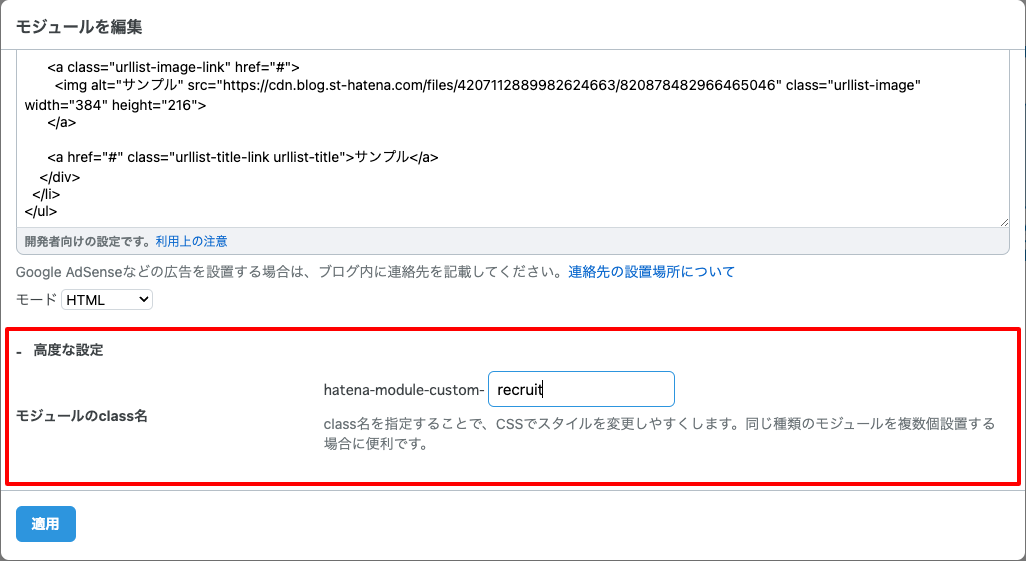Collapse the 高度な設定 section
The width and height of the screenshot is (1026, 561).
tap(62, 350)
